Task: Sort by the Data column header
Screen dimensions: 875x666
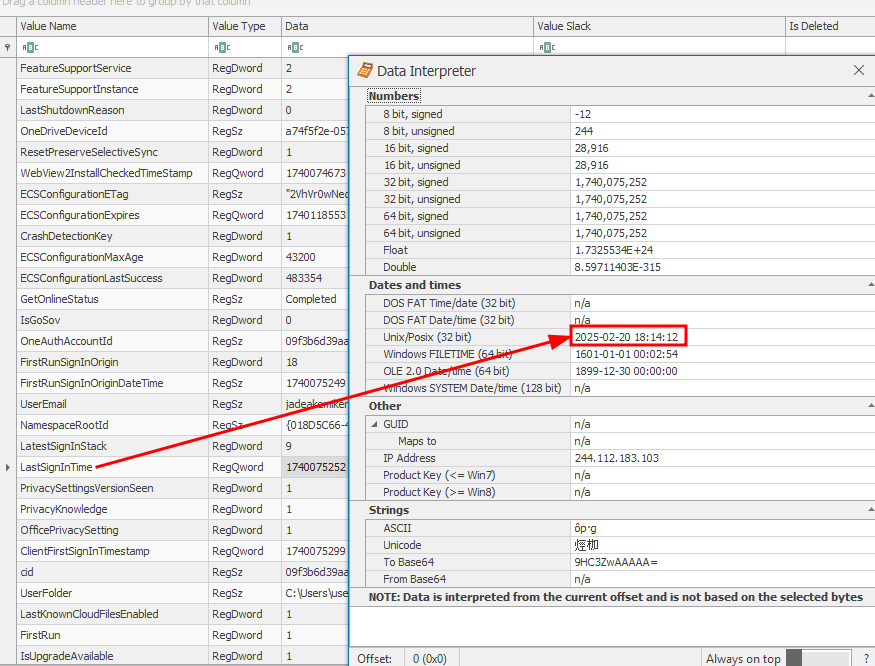Action: 407,26
